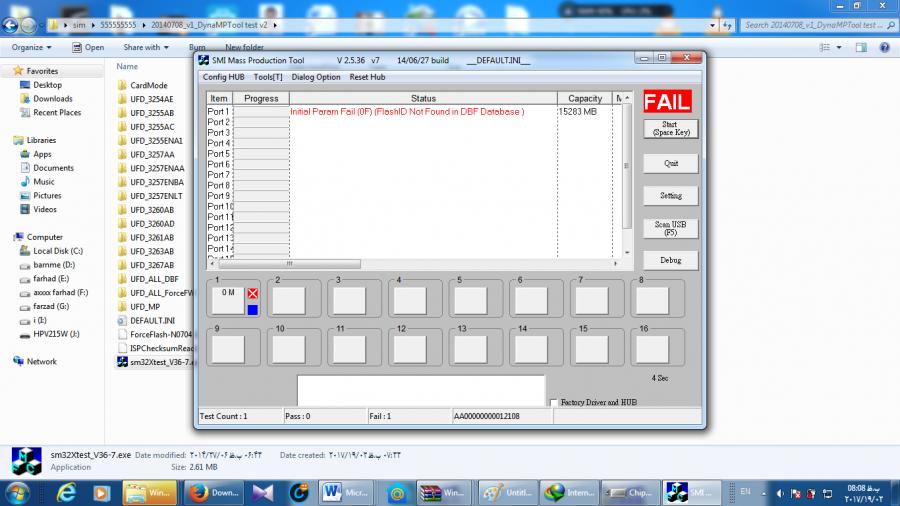
Task: Open Dialog Option menu
Action: pyautogui.click(x=316, y=77)
